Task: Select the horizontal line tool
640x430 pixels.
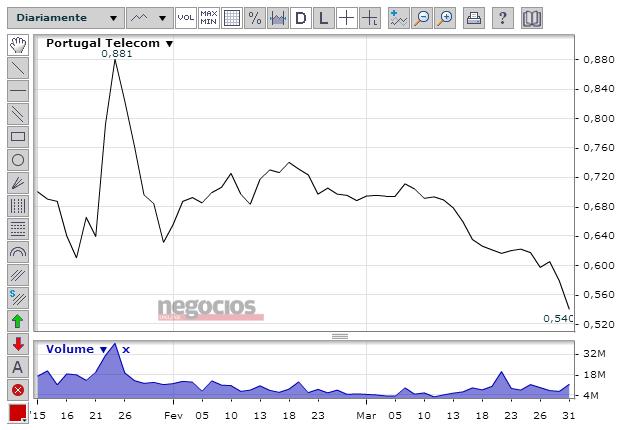Action: [18, 91]
